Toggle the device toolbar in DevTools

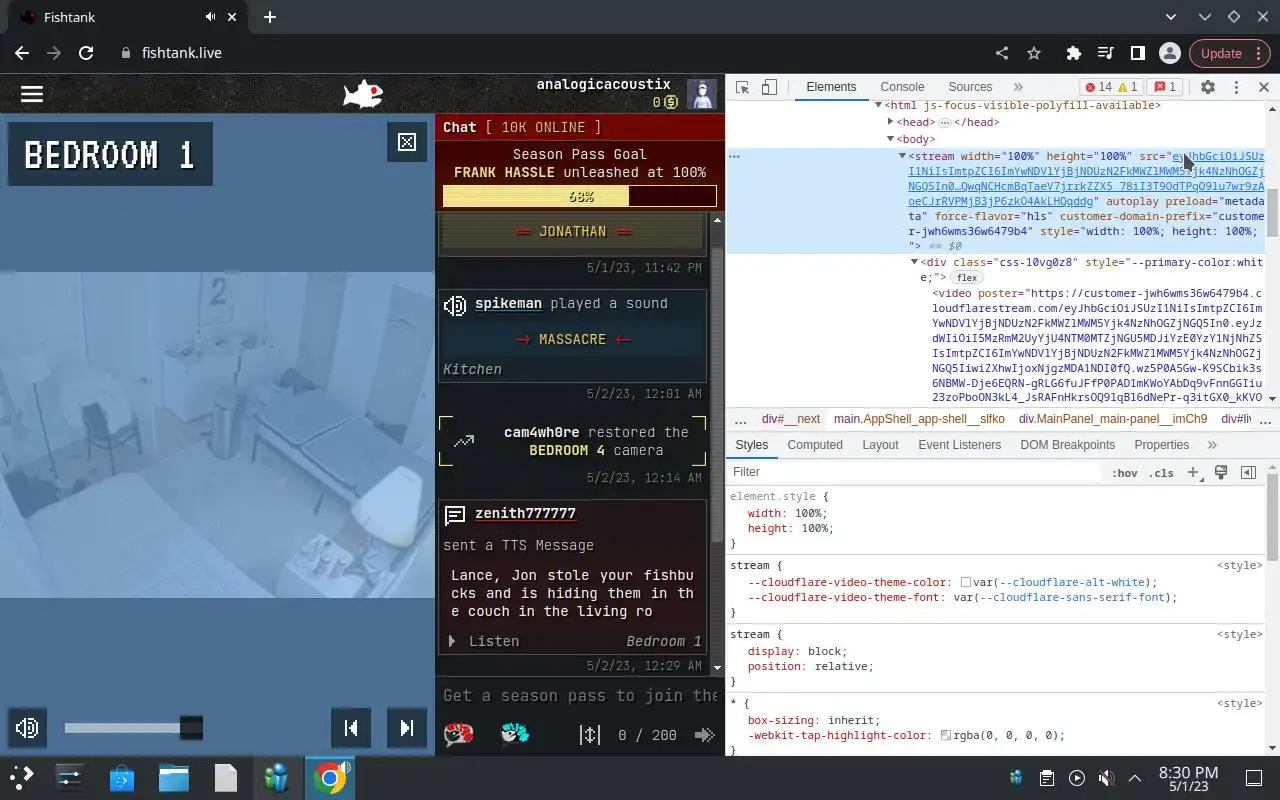pyautogui.click(x=769, y=87)
